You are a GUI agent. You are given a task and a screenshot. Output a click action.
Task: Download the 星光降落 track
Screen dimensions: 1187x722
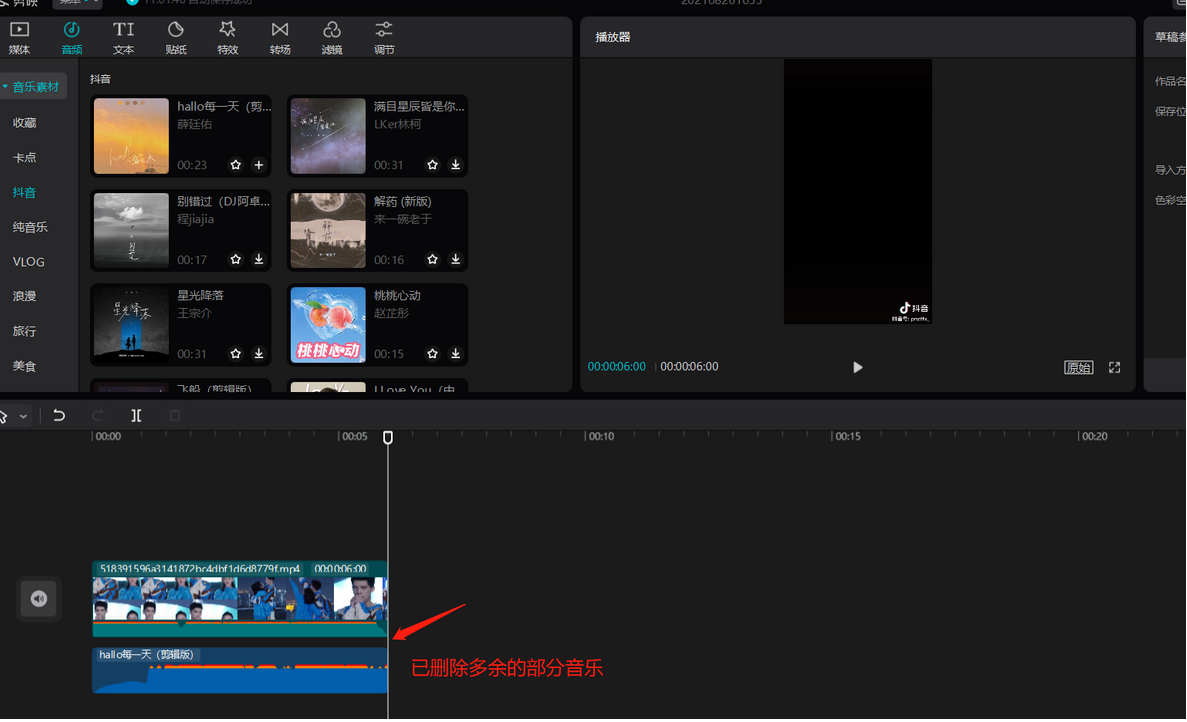(x=259, y=353)
